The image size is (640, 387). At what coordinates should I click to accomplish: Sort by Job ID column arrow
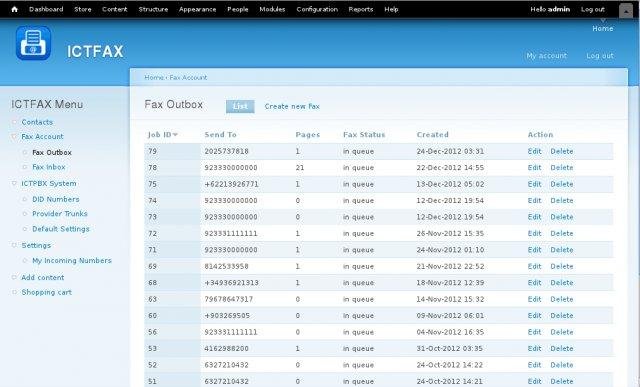pos(175,135)
